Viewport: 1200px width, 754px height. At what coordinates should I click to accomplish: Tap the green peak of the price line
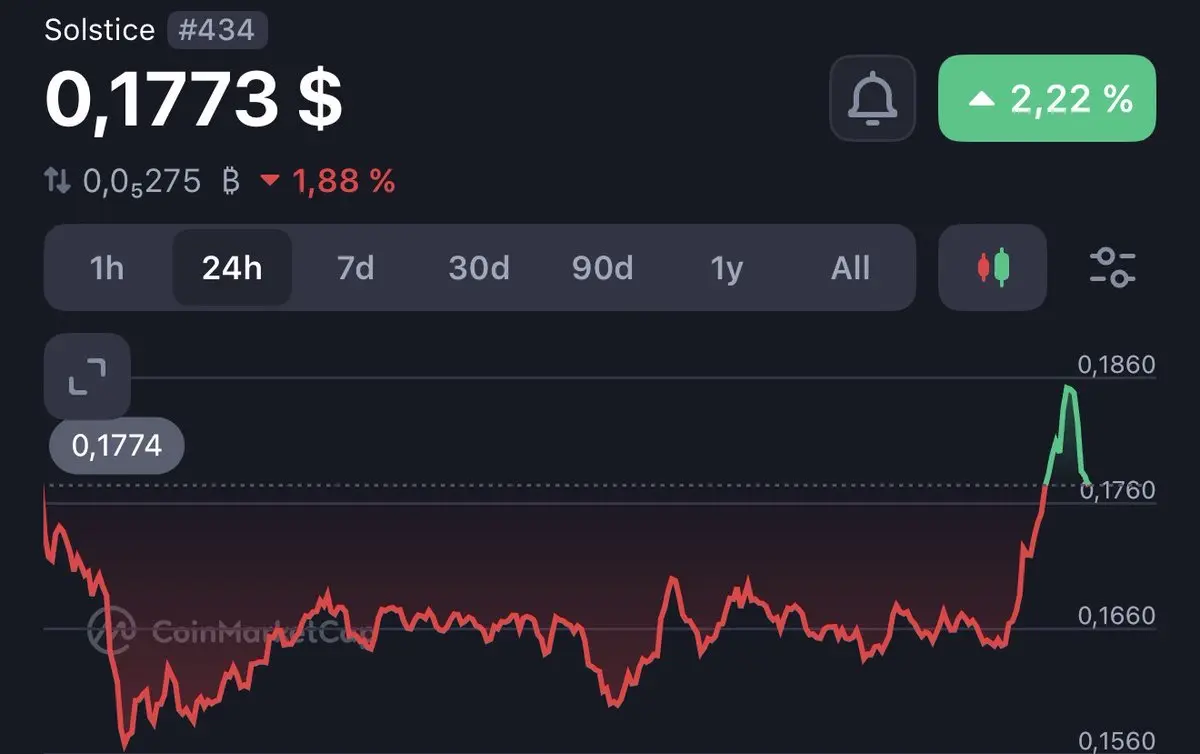click(x=1069, y=389)
